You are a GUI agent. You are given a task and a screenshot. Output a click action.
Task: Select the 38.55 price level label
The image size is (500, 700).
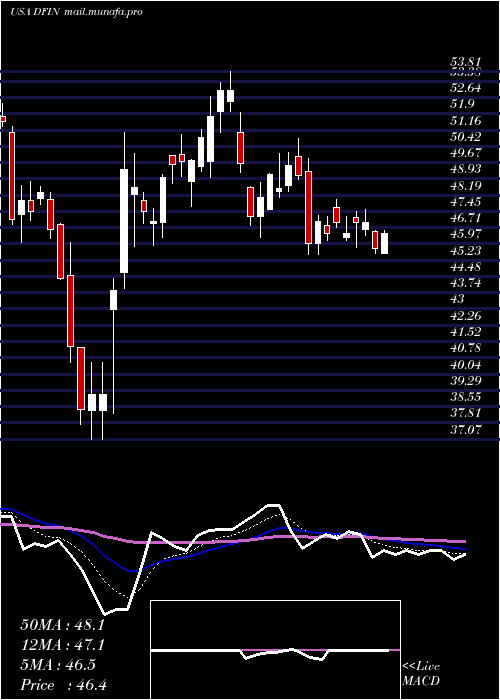coord(466,397)
